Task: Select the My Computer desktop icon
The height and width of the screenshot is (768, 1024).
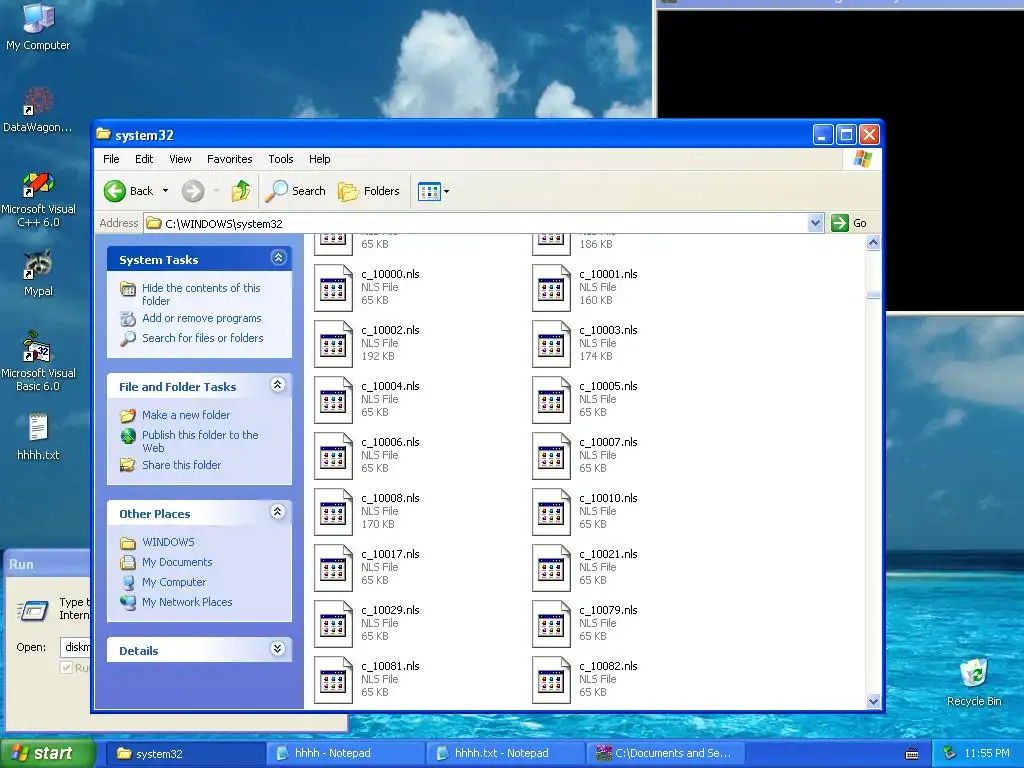Action: click(x=38, y=26)
